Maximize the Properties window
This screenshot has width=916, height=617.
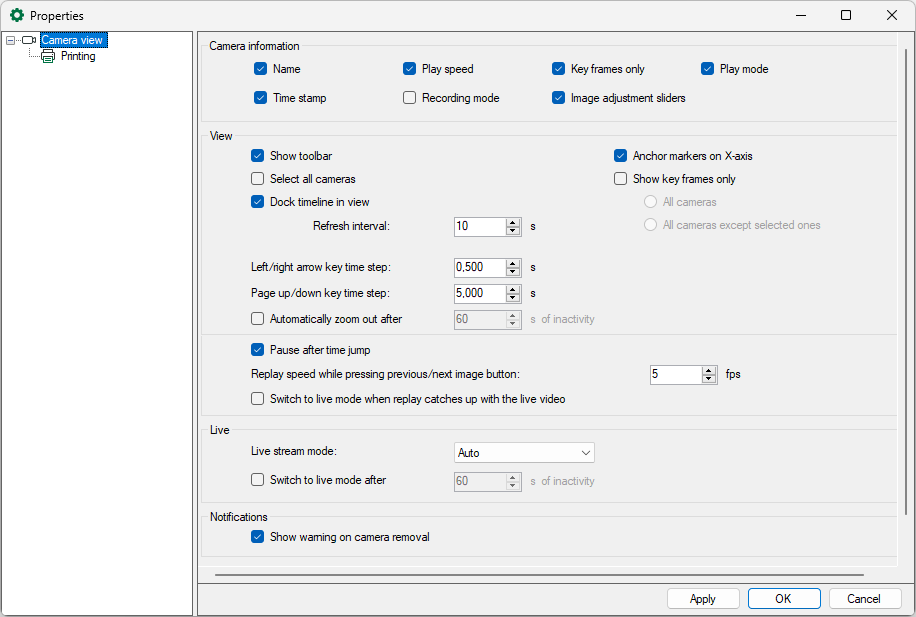coord(846,16)
